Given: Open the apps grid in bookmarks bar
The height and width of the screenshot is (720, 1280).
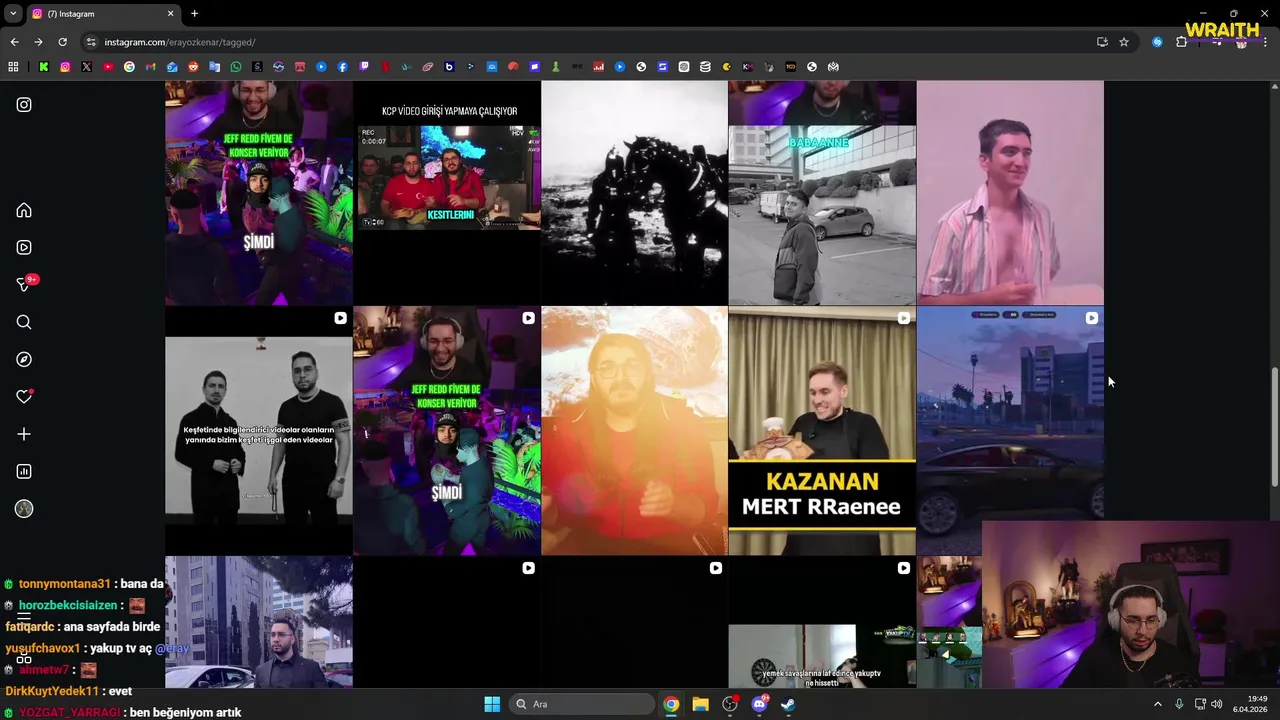Looking at the screenshot, I should pyautogui.click(x=13, y=67).
